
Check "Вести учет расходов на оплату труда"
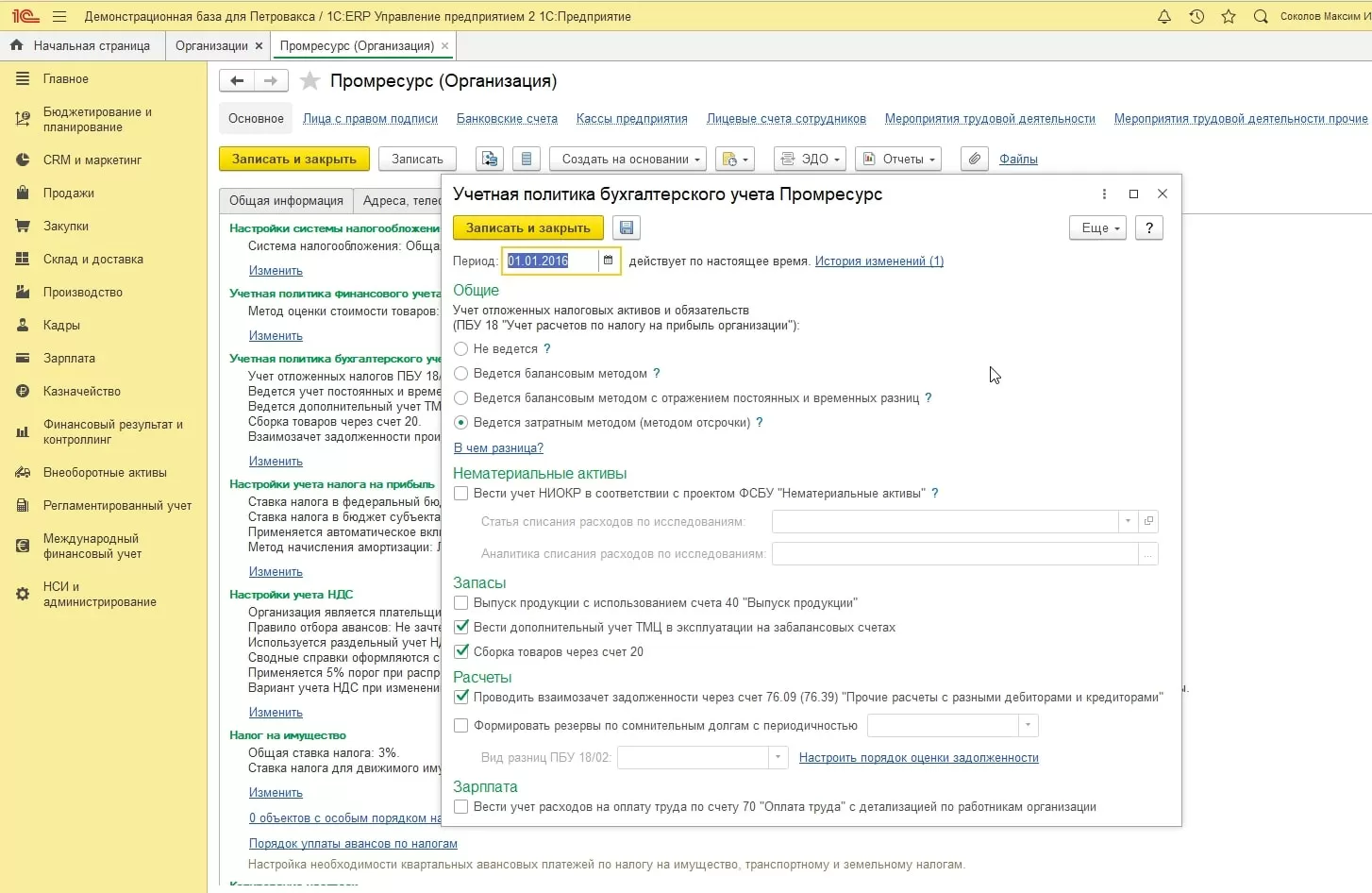[x=461, y=807]
